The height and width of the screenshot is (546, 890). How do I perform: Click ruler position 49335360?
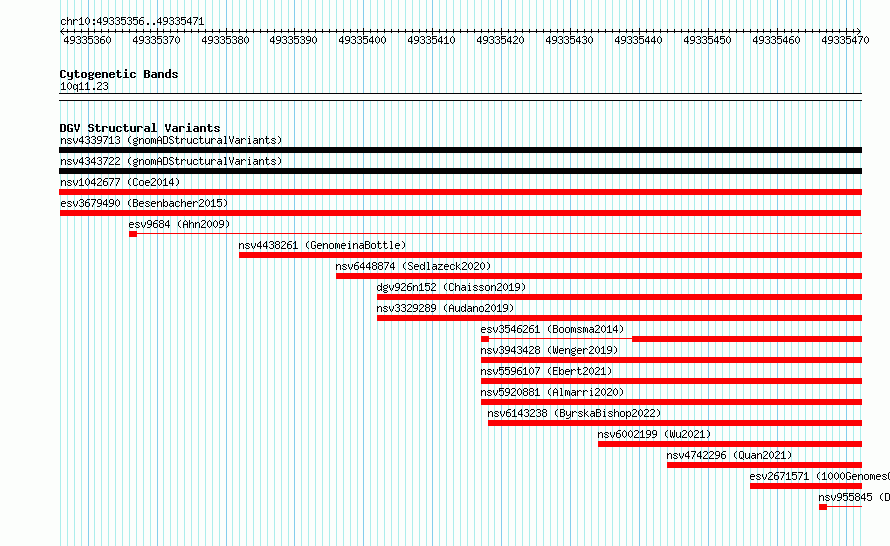(x=87, y=40)
